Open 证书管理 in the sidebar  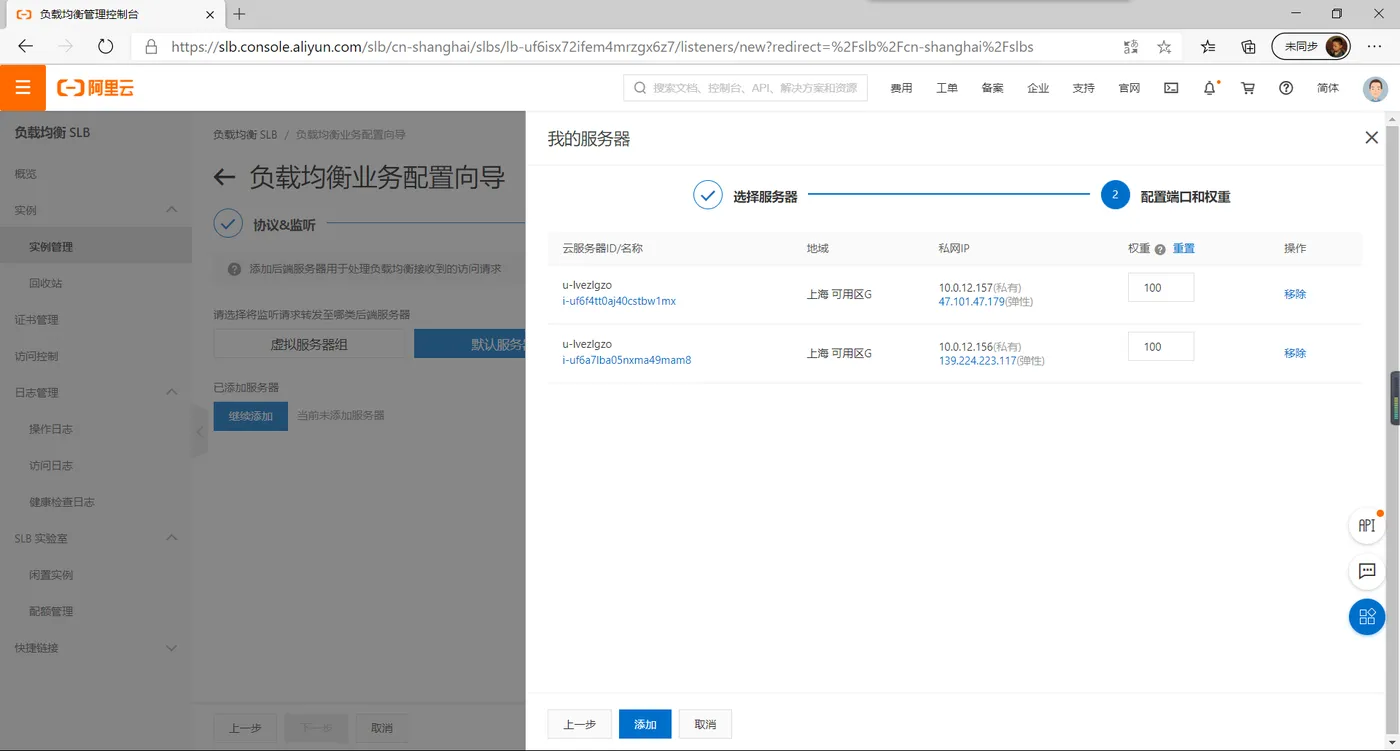[x=36, y=319]
